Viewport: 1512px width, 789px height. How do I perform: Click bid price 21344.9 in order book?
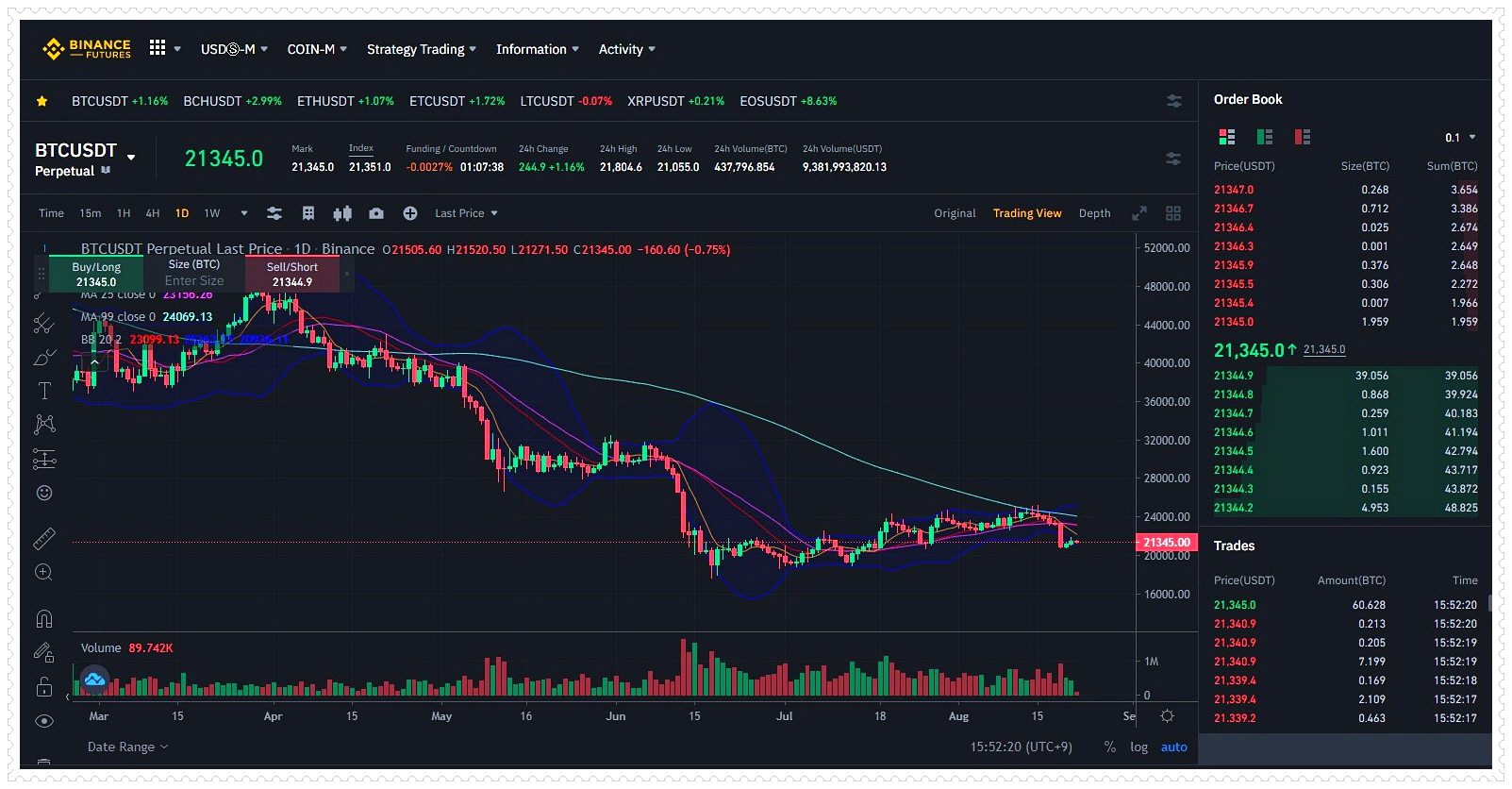pyautogui.click(x=1234, y=376)
